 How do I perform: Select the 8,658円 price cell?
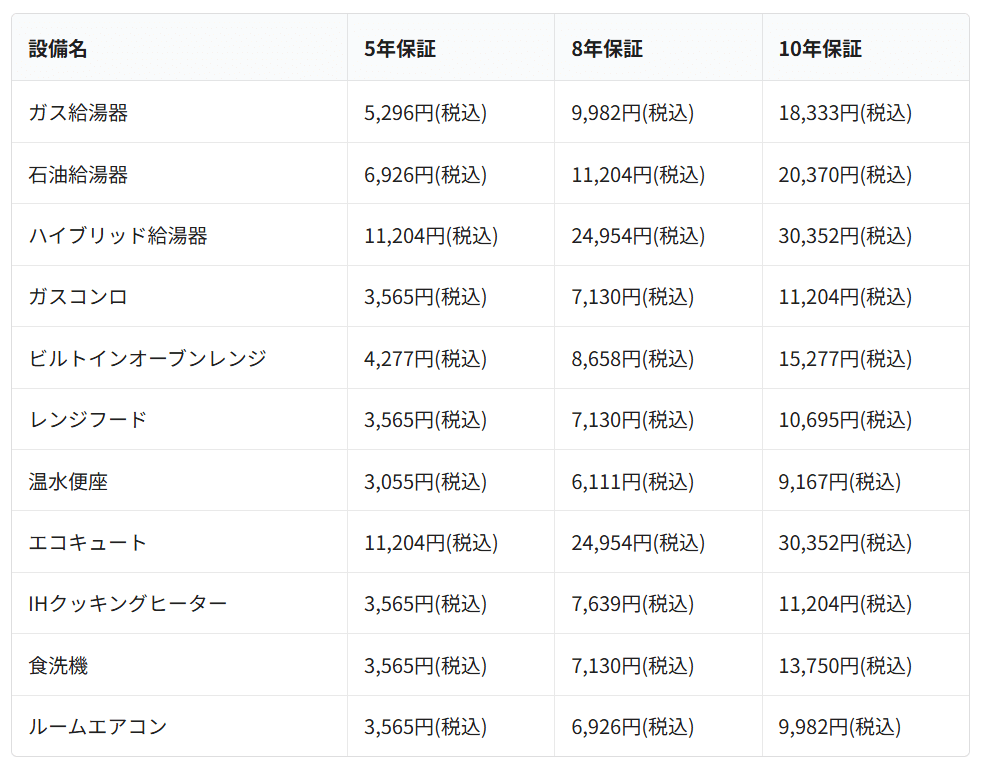coord(632,358)
